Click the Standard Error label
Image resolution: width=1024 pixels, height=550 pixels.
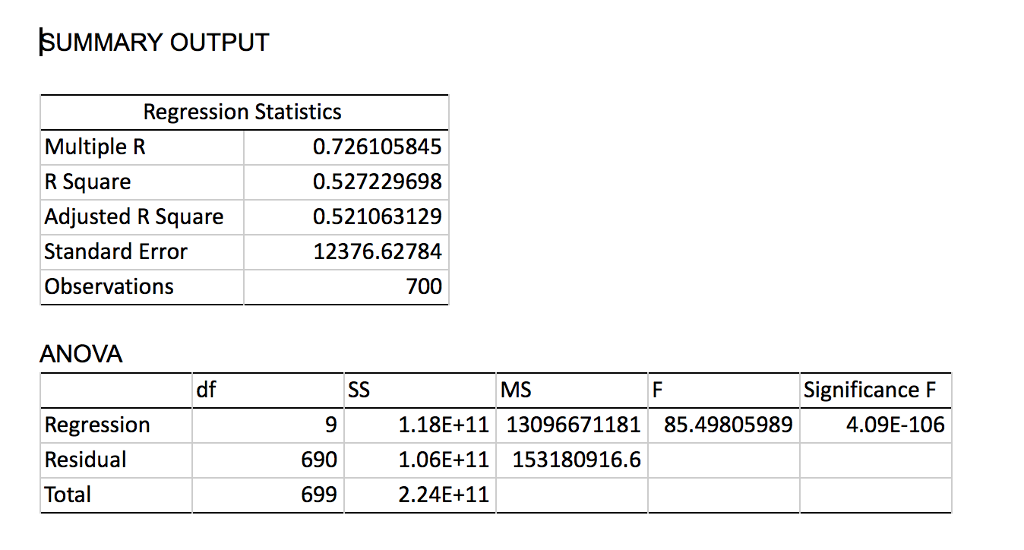coord(116,251)
